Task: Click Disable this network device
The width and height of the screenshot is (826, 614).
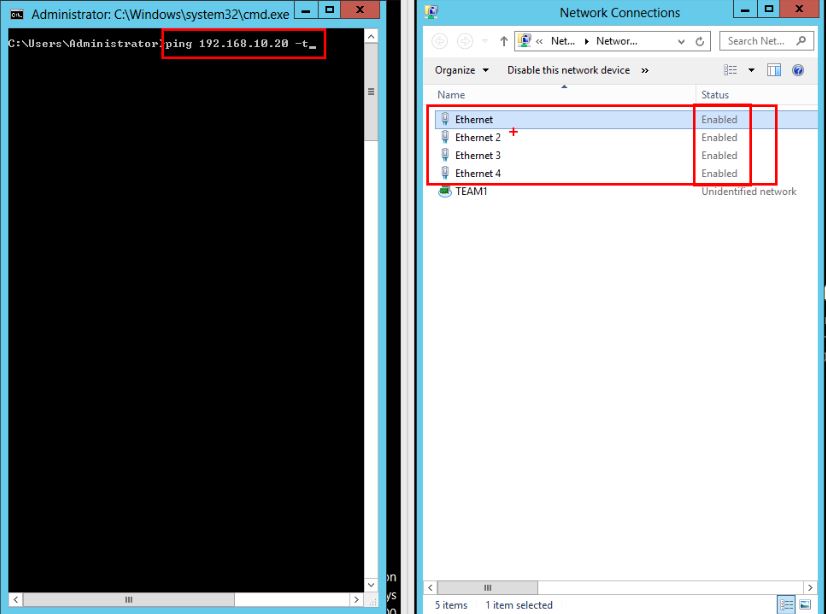Action: 568,70
